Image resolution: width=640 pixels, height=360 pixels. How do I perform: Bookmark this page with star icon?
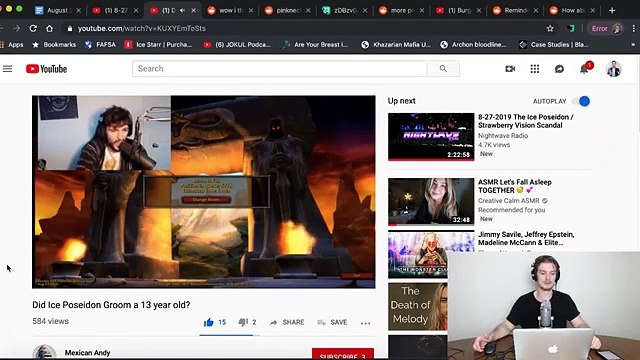550,28
